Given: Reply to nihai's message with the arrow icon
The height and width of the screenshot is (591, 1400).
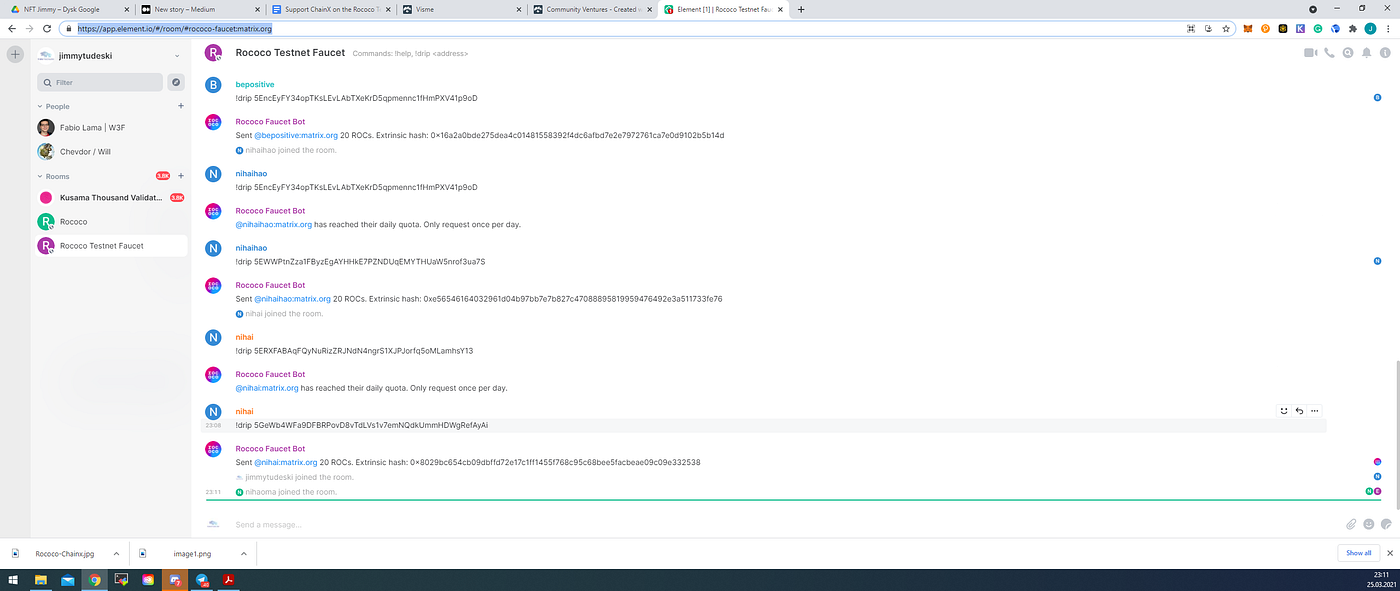Looking at the screenshot, I should click(x=1299, y=411).
